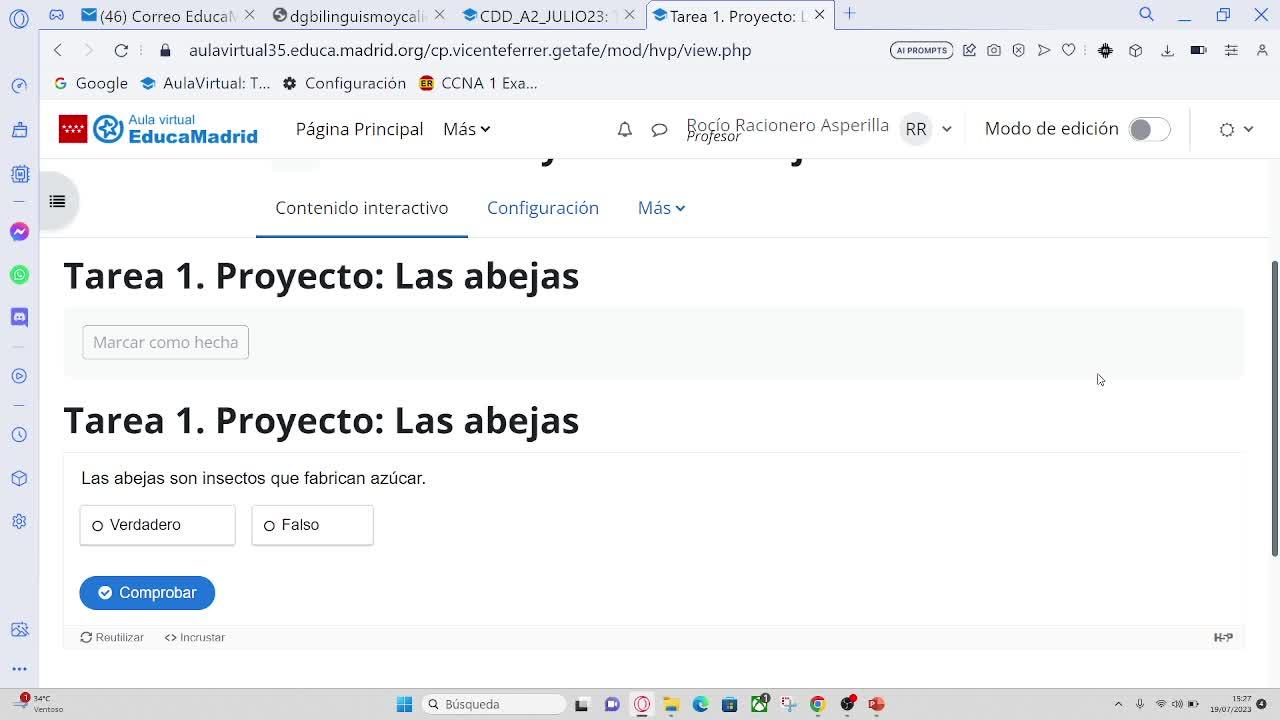Reload the page with browser refresh icon
This screenshot has height=720, width=1280.
pyautogui.click(x=121, y=50)
